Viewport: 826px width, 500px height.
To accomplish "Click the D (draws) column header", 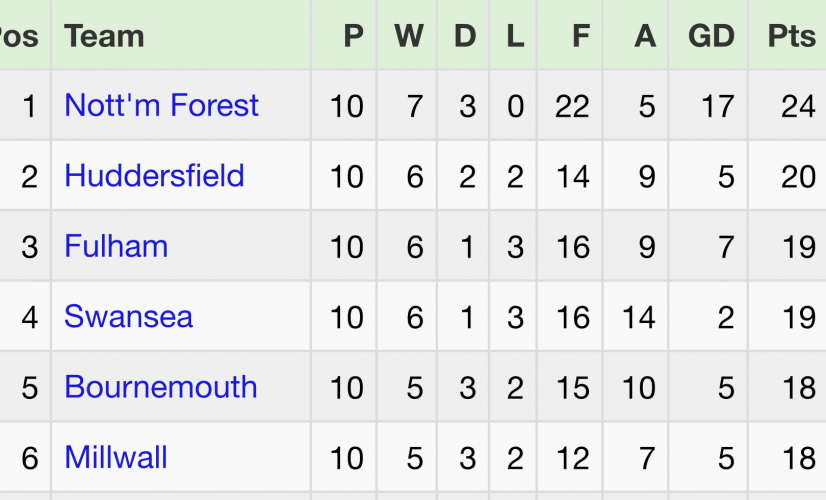I will [x=465, y=36].
